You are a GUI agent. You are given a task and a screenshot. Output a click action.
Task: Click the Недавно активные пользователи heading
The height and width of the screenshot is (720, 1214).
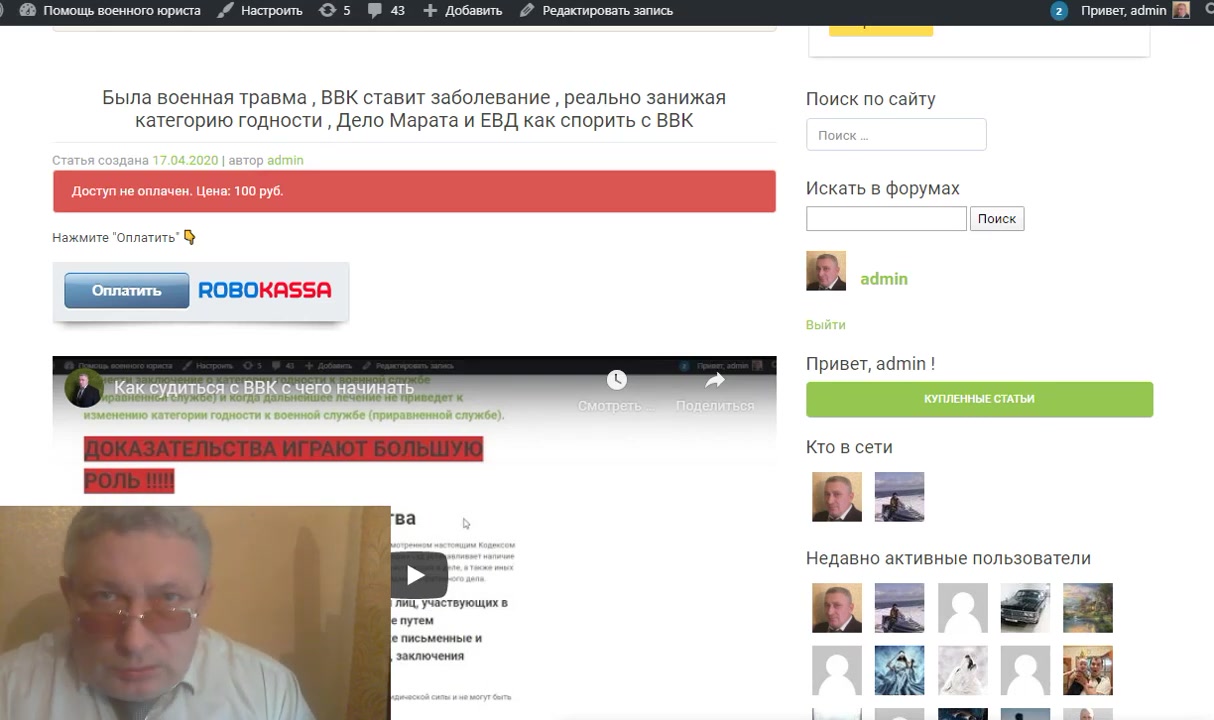[x=948, y=558]
